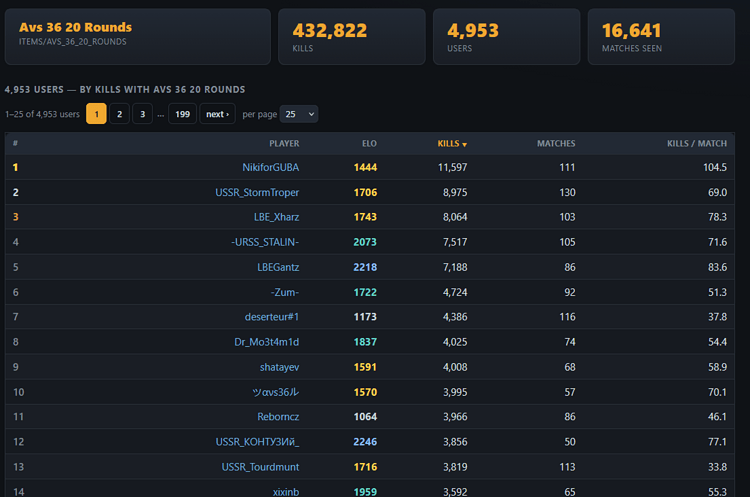Open USSR_Tourdmunt player profile

(260, 467)
